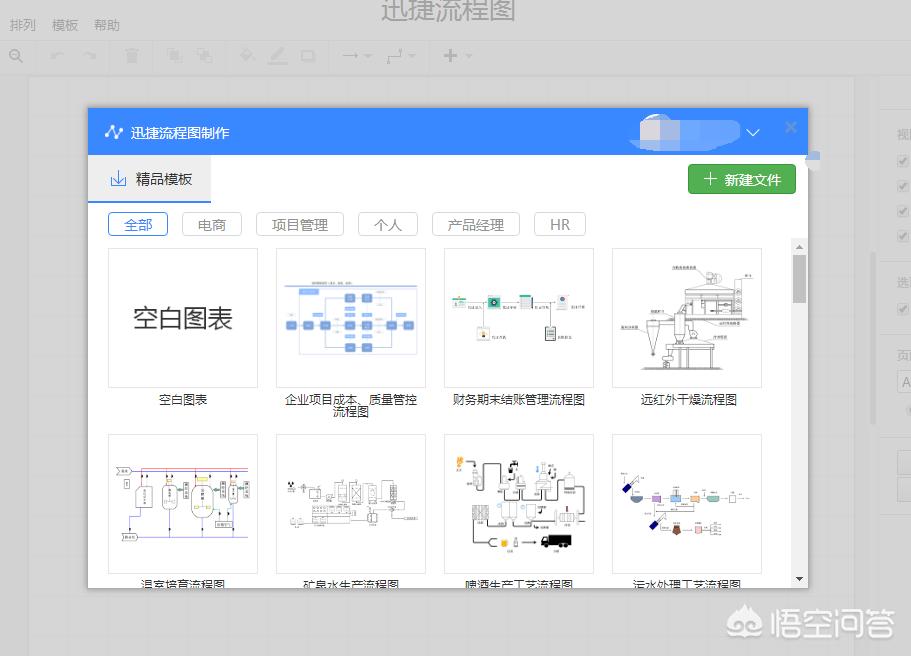Image resolution: width=911 pixels, height=656 pixels.
Task: Click the 空白图表 caption text
Action: tap(183, 400)
